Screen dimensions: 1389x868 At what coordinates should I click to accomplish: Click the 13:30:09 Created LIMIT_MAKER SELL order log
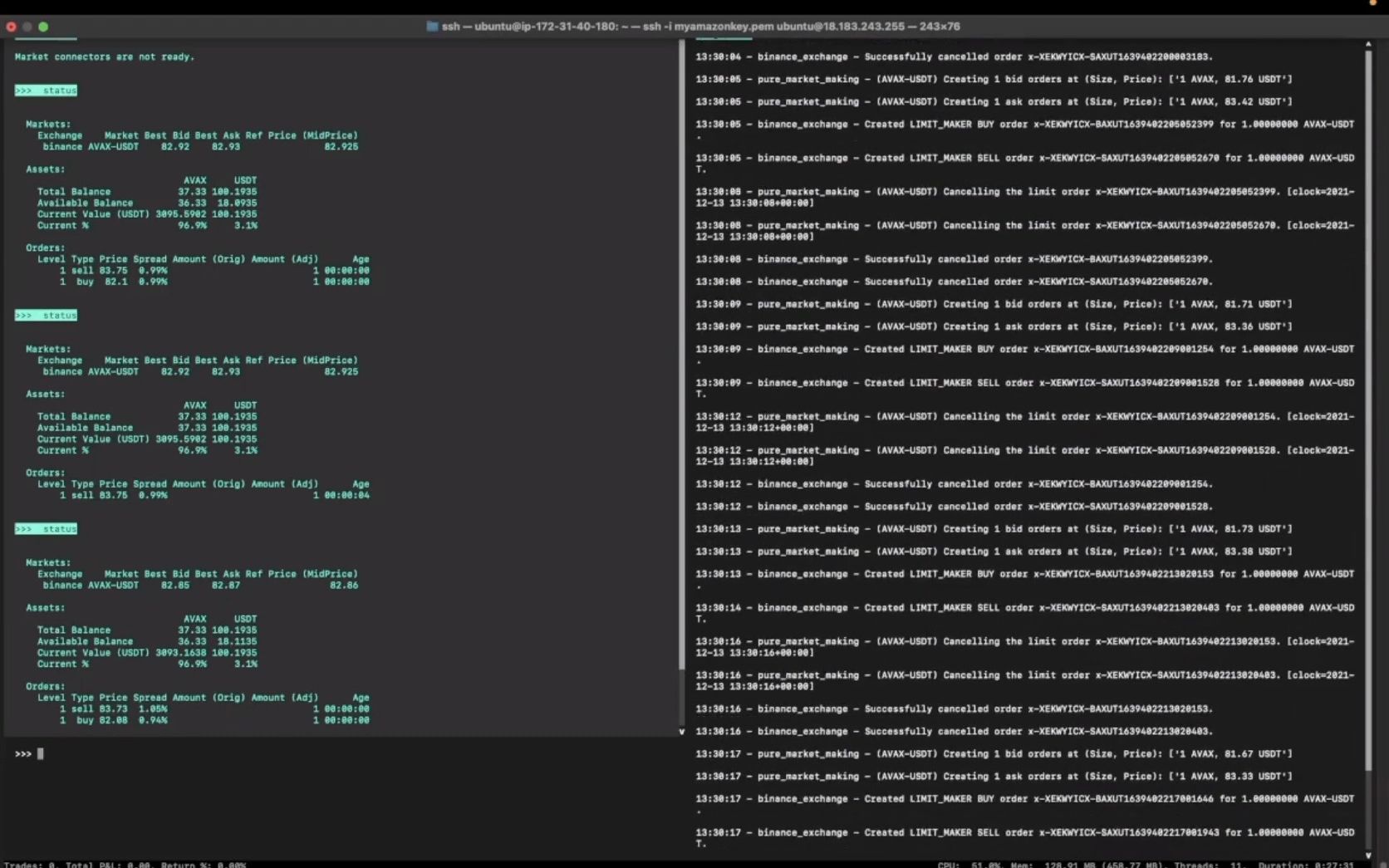coord(1024,388)
